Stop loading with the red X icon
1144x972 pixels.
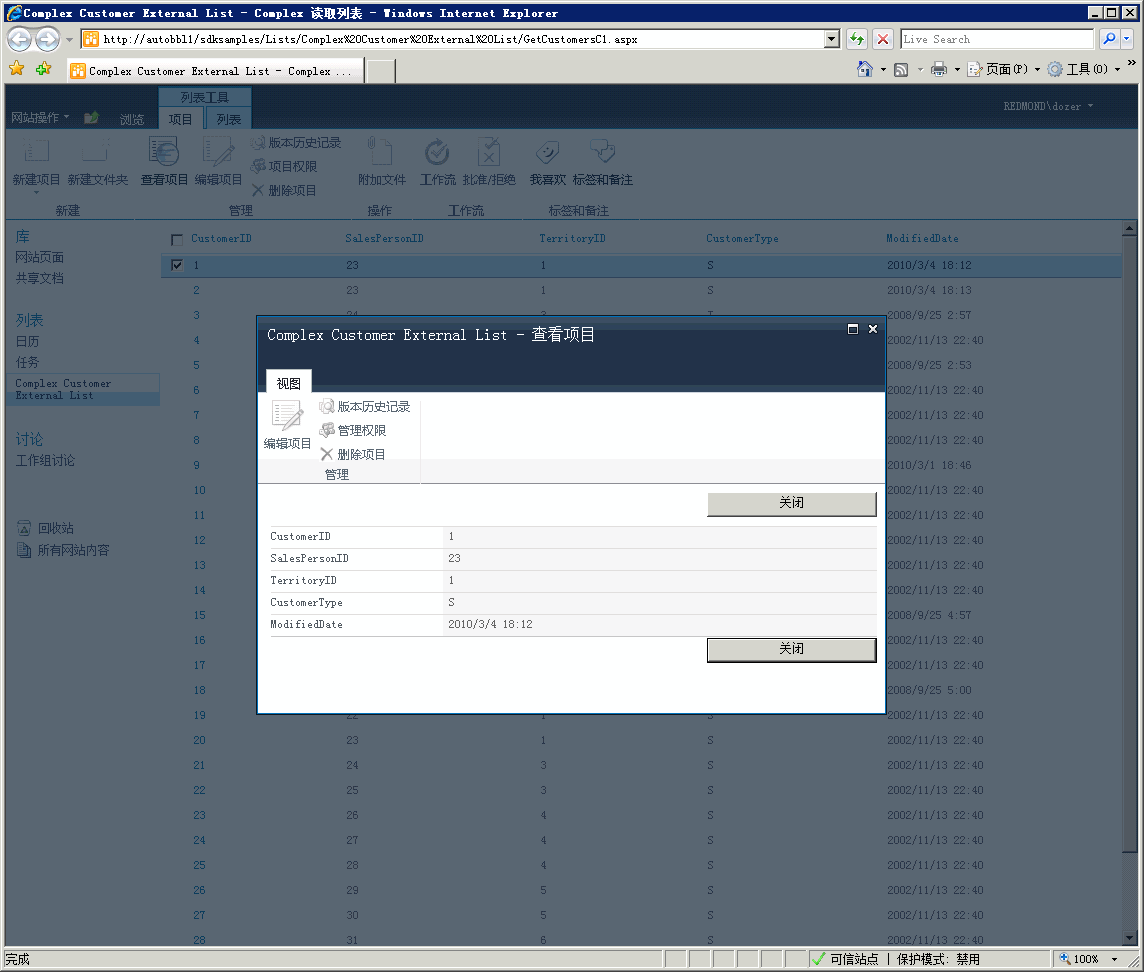pos(882,39)
